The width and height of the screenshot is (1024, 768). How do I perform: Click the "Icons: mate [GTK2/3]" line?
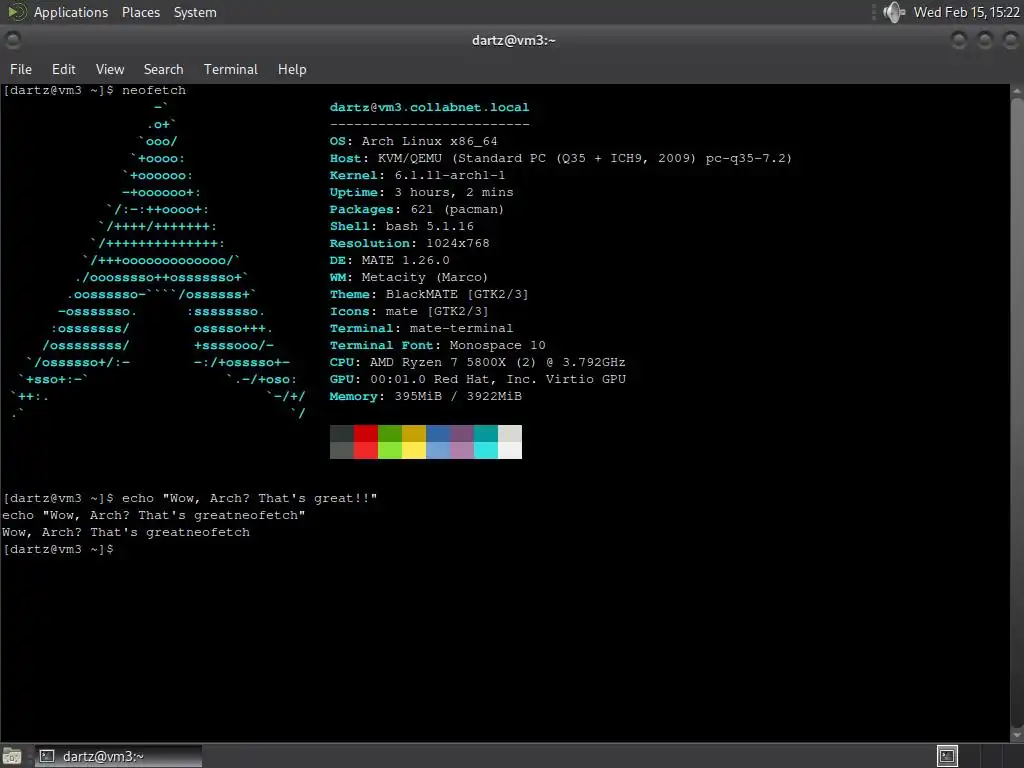pyautogui.click(x=409, y=311)
